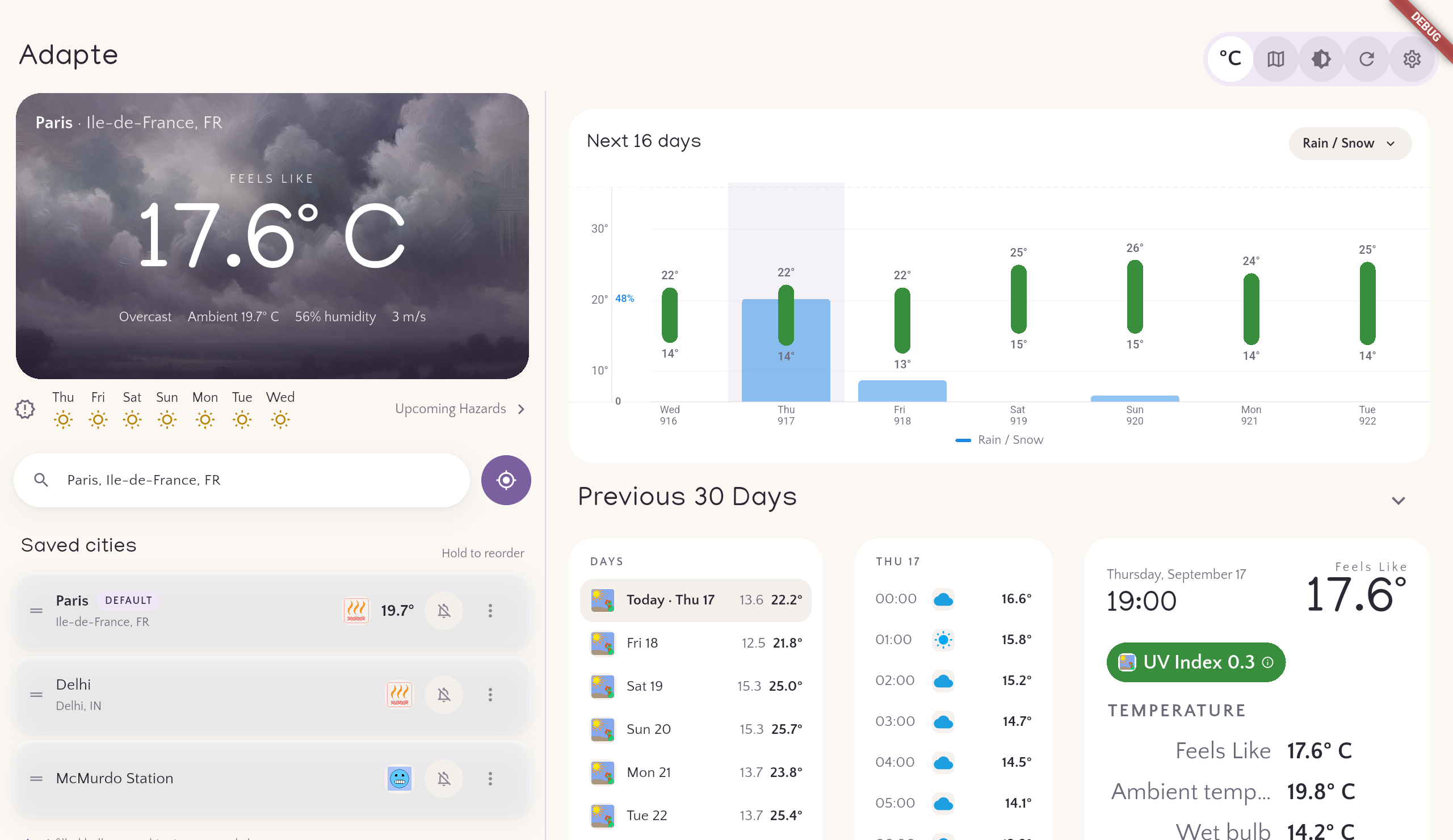Screen dimensions: 1453x840
Task: Click in the Paris location search field
Action: tap(242, 480)
